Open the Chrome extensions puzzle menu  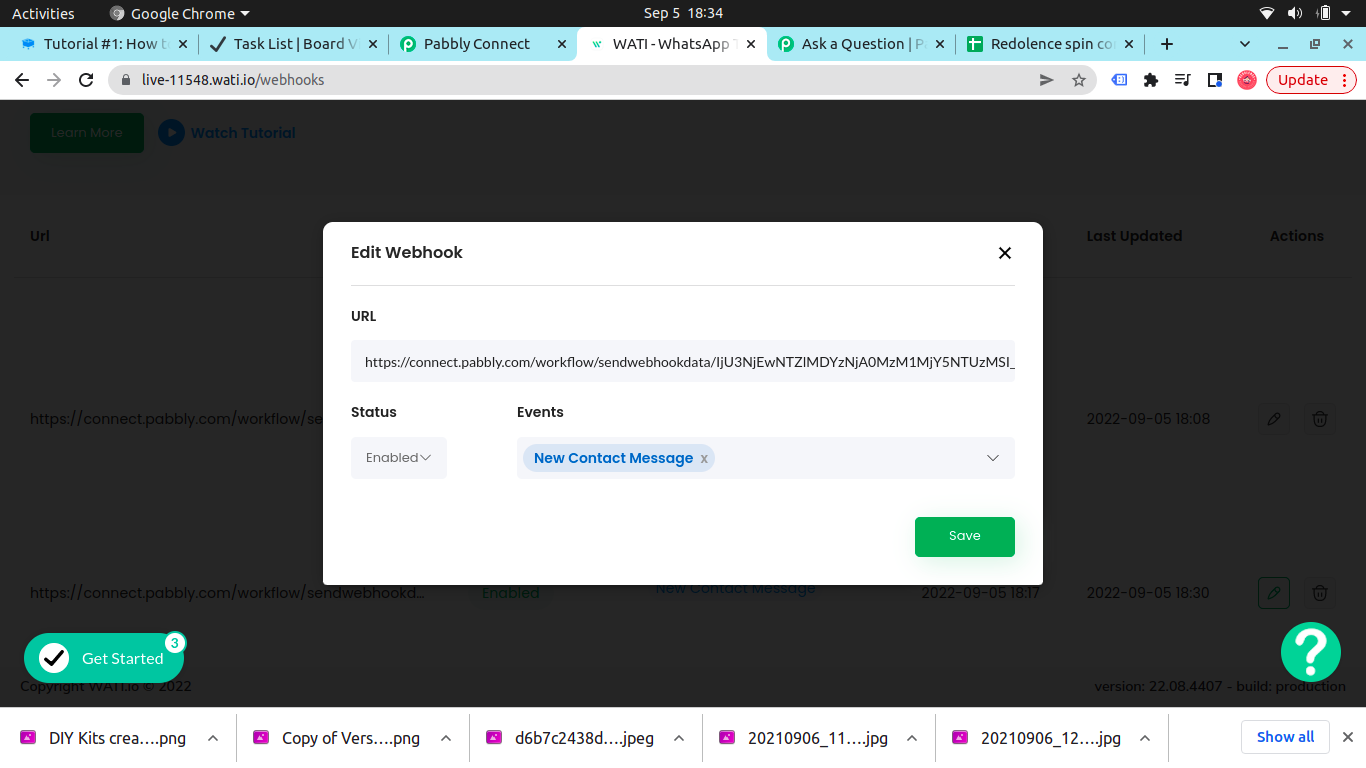coord(1151,80)
